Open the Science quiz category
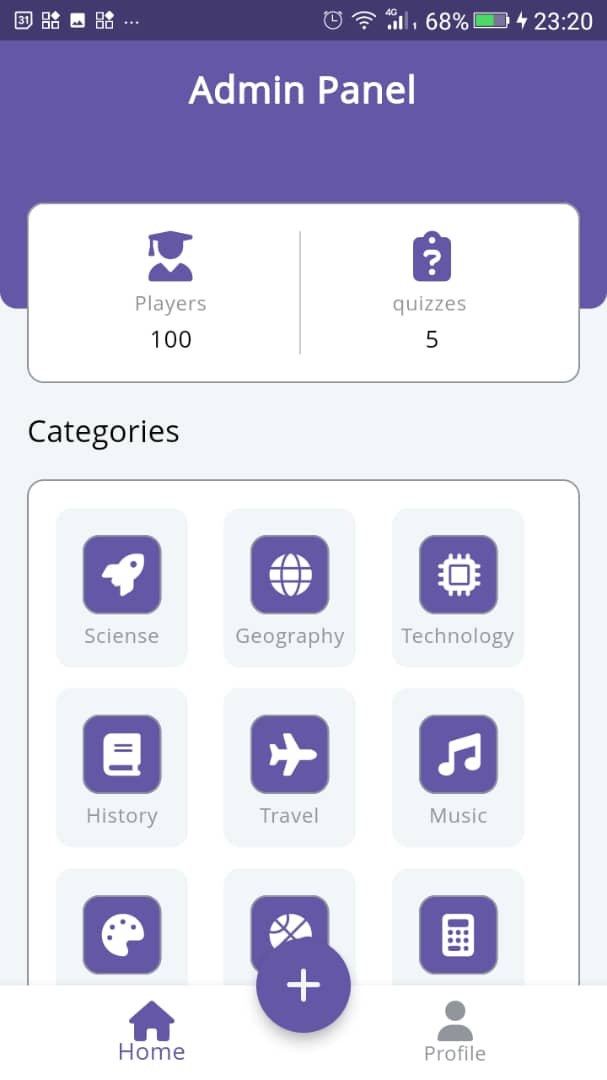Viewport: 607px width, 1080px height. point(121,574)
